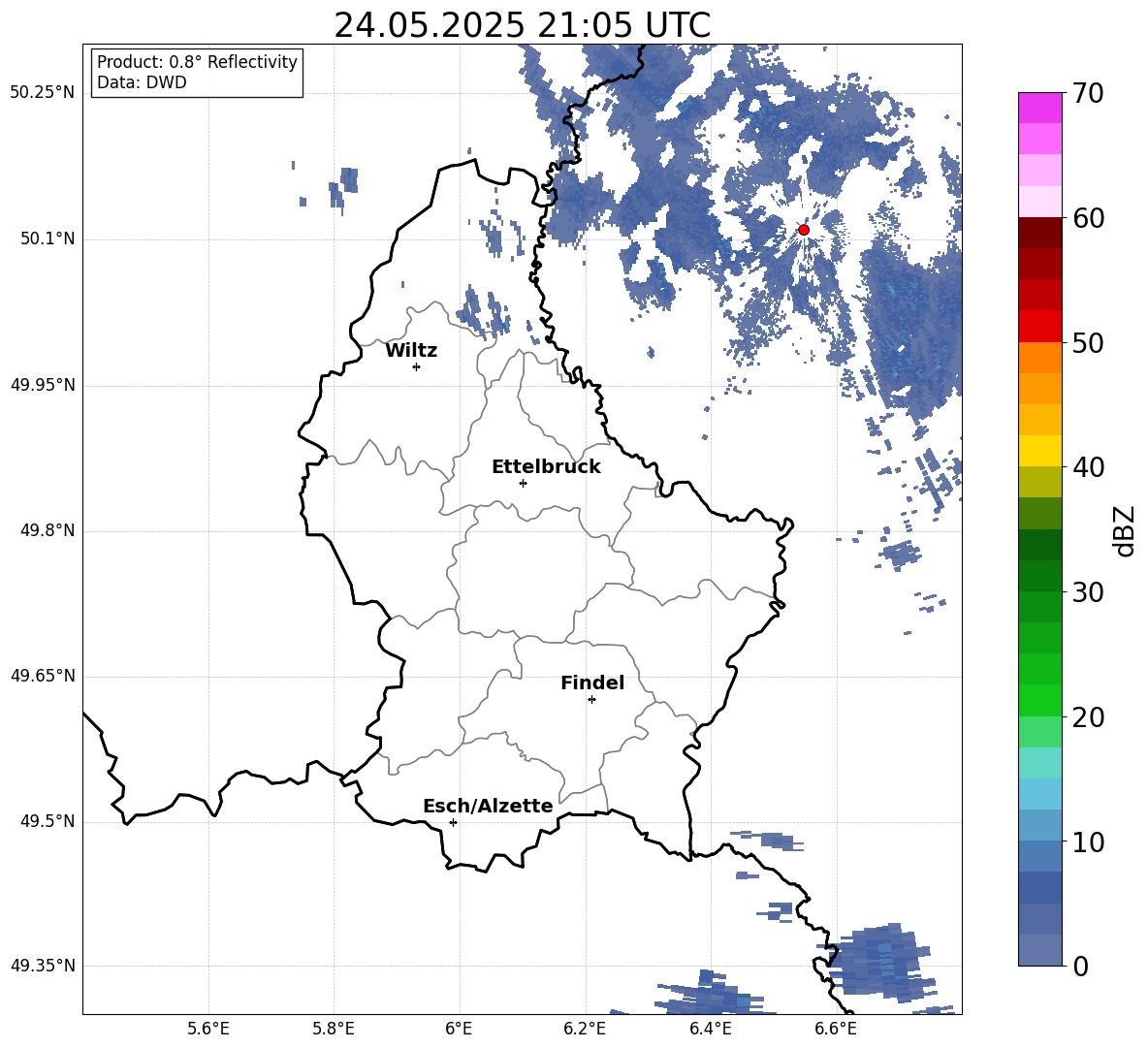Click the 49.8°N latitude label
1148x1048 pixels.
click(48, 530)
